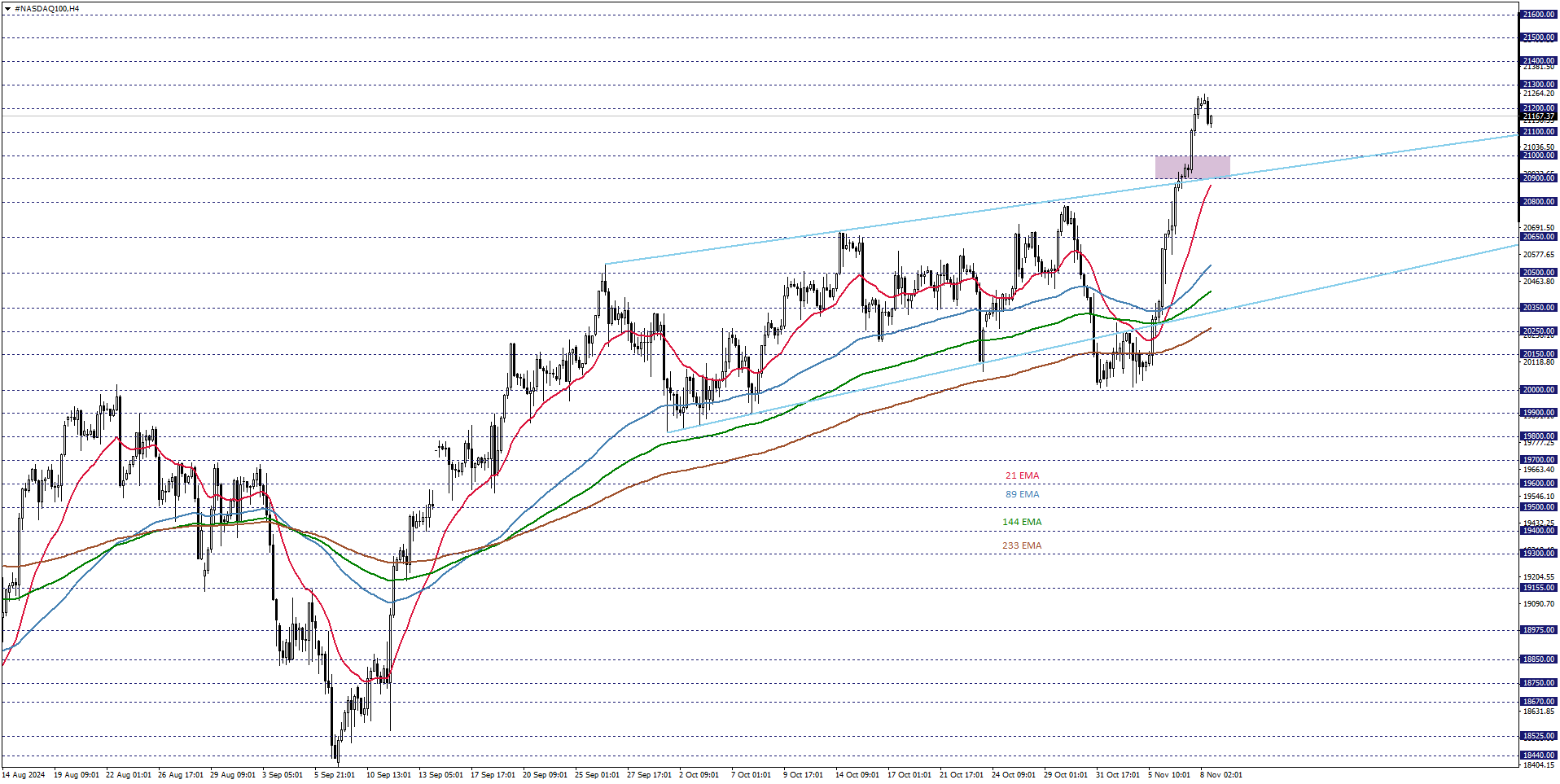1560x784 pixels.
Task: Click the 19800.00 level price label
Action: click(1538, 436)
